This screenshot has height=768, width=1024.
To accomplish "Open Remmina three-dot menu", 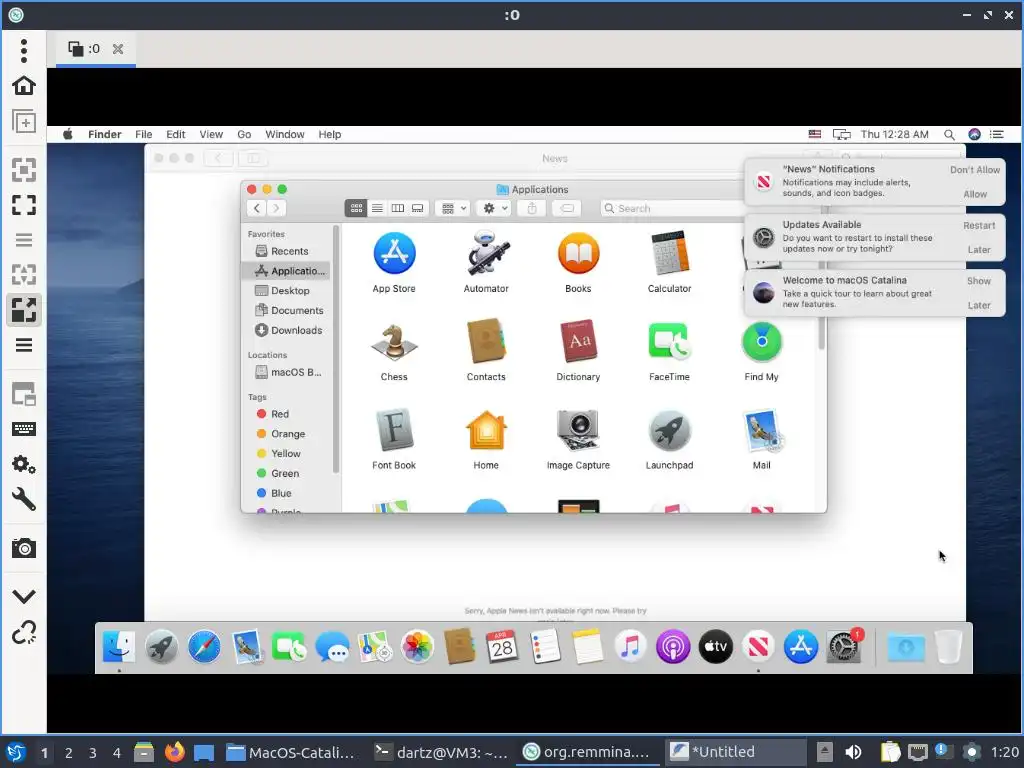I will click(24, 50).
